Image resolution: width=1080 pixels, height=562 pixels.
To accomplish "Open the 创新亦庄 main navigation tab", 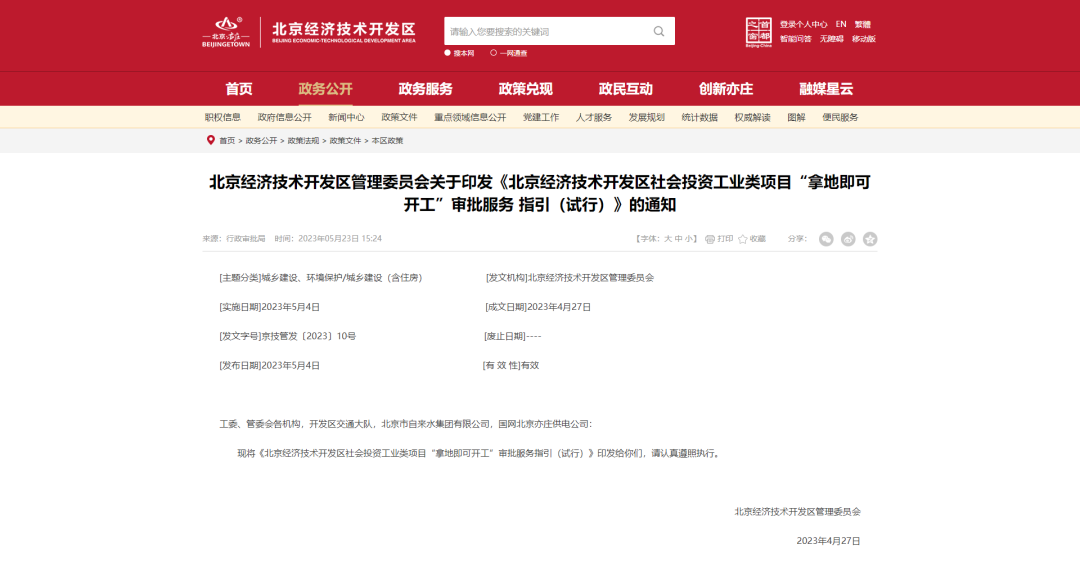I will pos(726,89).
